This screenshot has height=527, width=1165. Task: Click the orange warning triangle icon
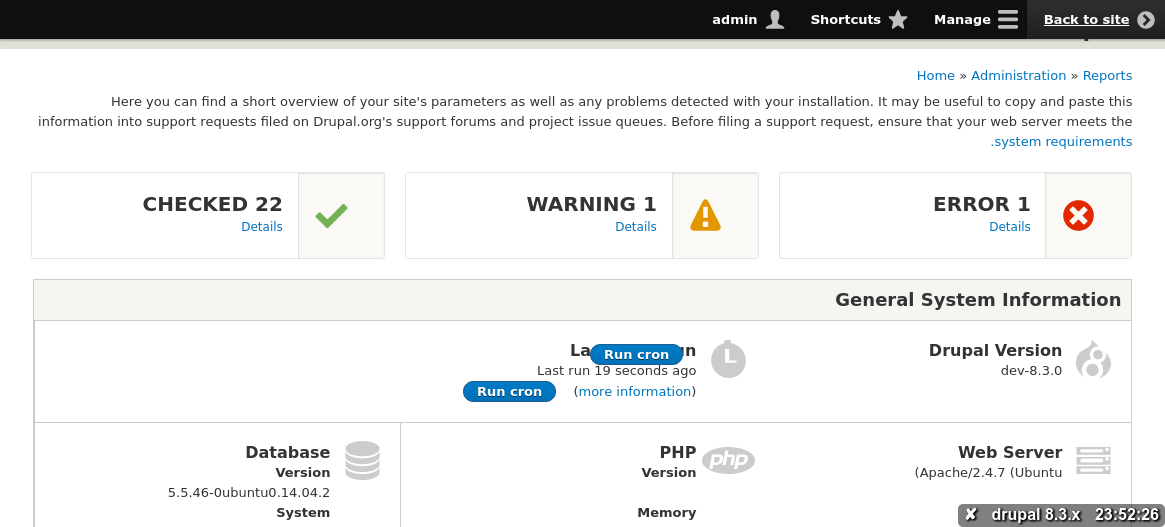coord(705,216)
